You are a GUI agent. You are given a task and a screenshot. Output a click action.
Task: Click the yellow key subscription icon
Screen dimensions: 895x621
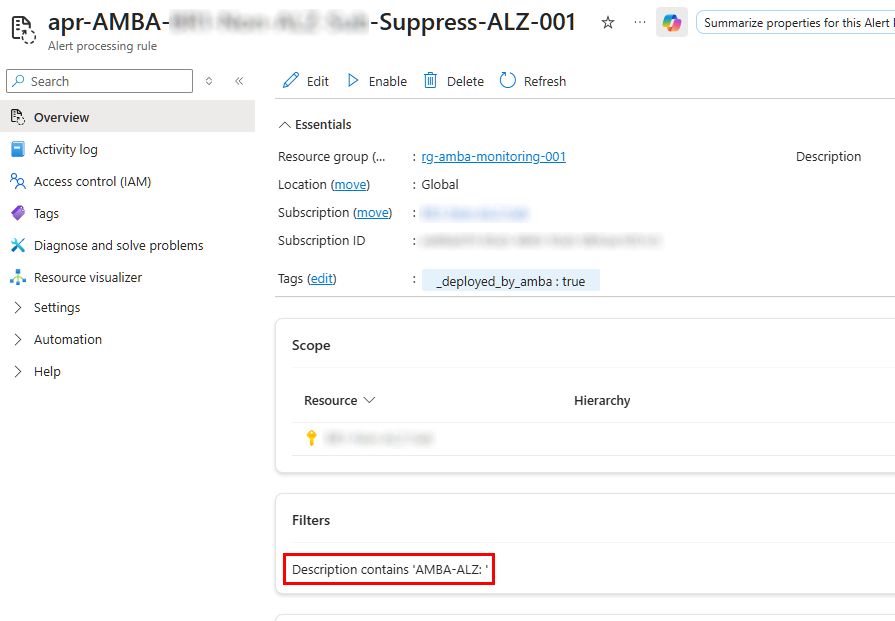[312, 438]
